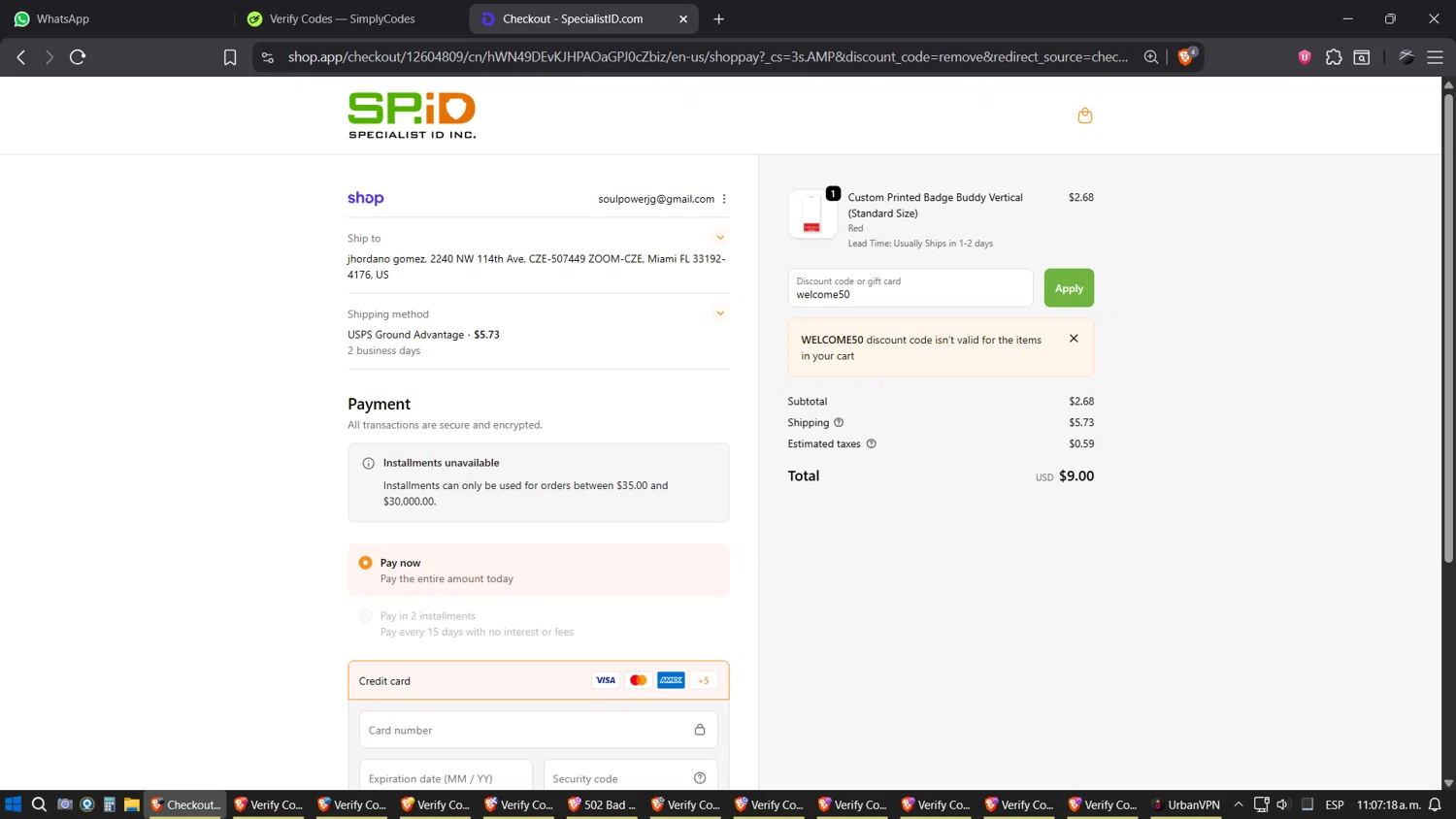The width and height of the screenshot is (1456, 819).
Task: Open Brave Shields lion icon
Action: [x=1186, y=56]
